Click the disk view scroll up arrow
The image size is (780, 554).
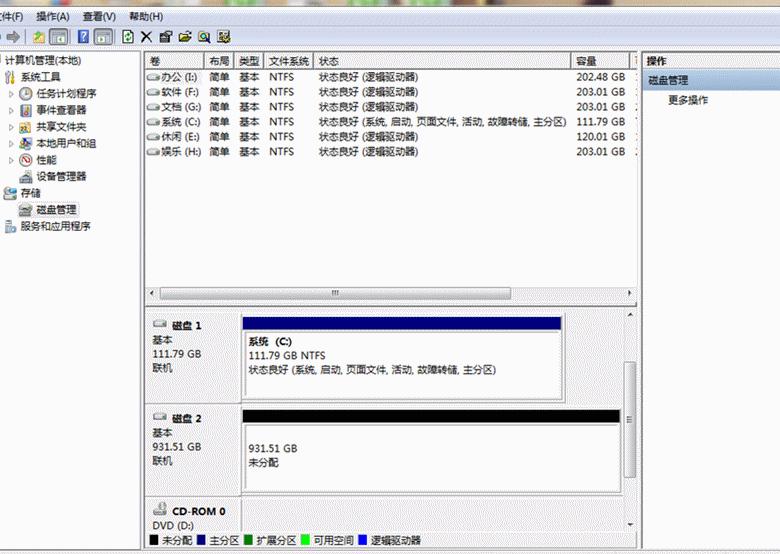click(x=630, y=315)
